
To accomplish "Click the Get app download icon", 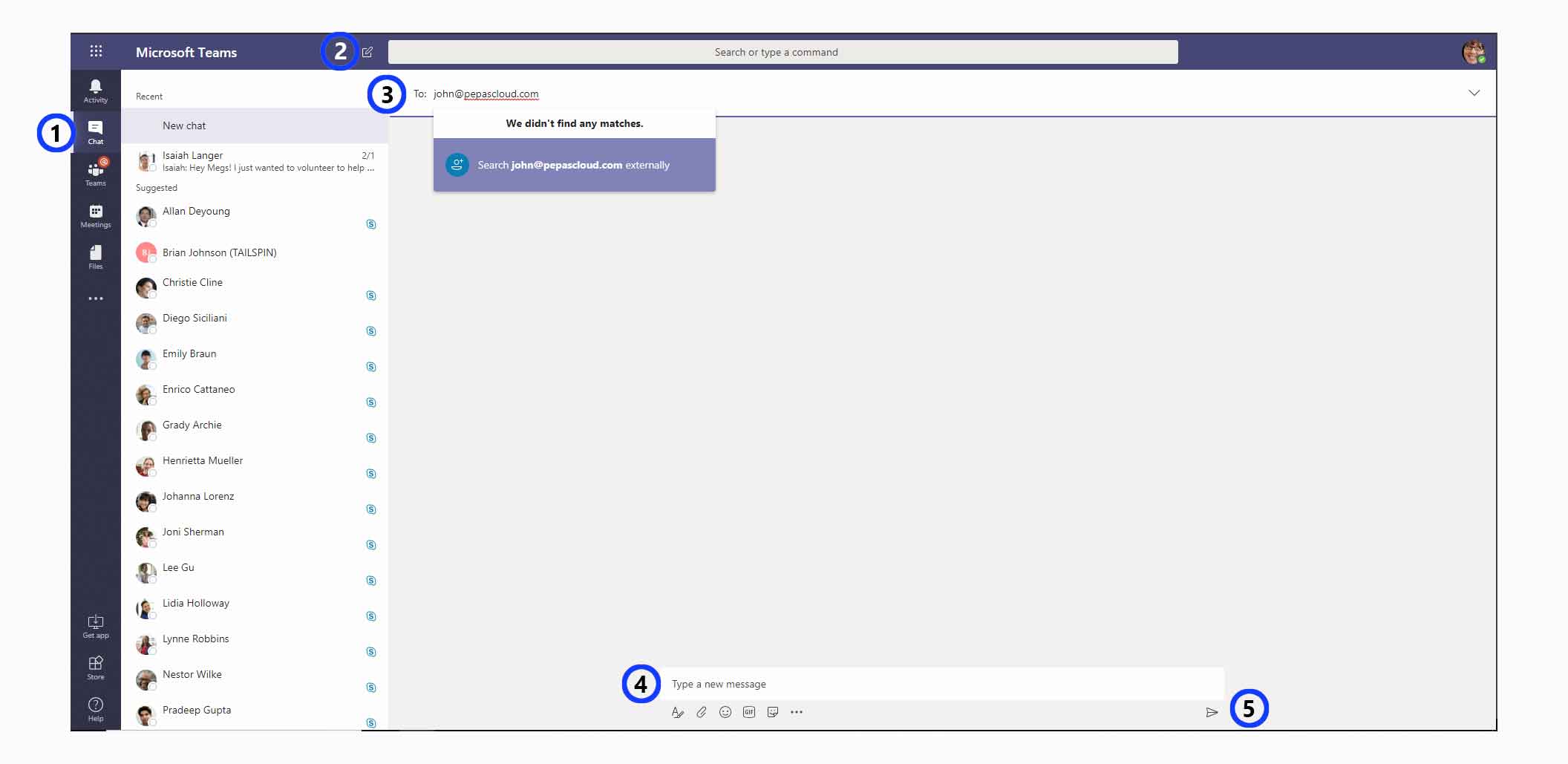I will pos(96,627).
